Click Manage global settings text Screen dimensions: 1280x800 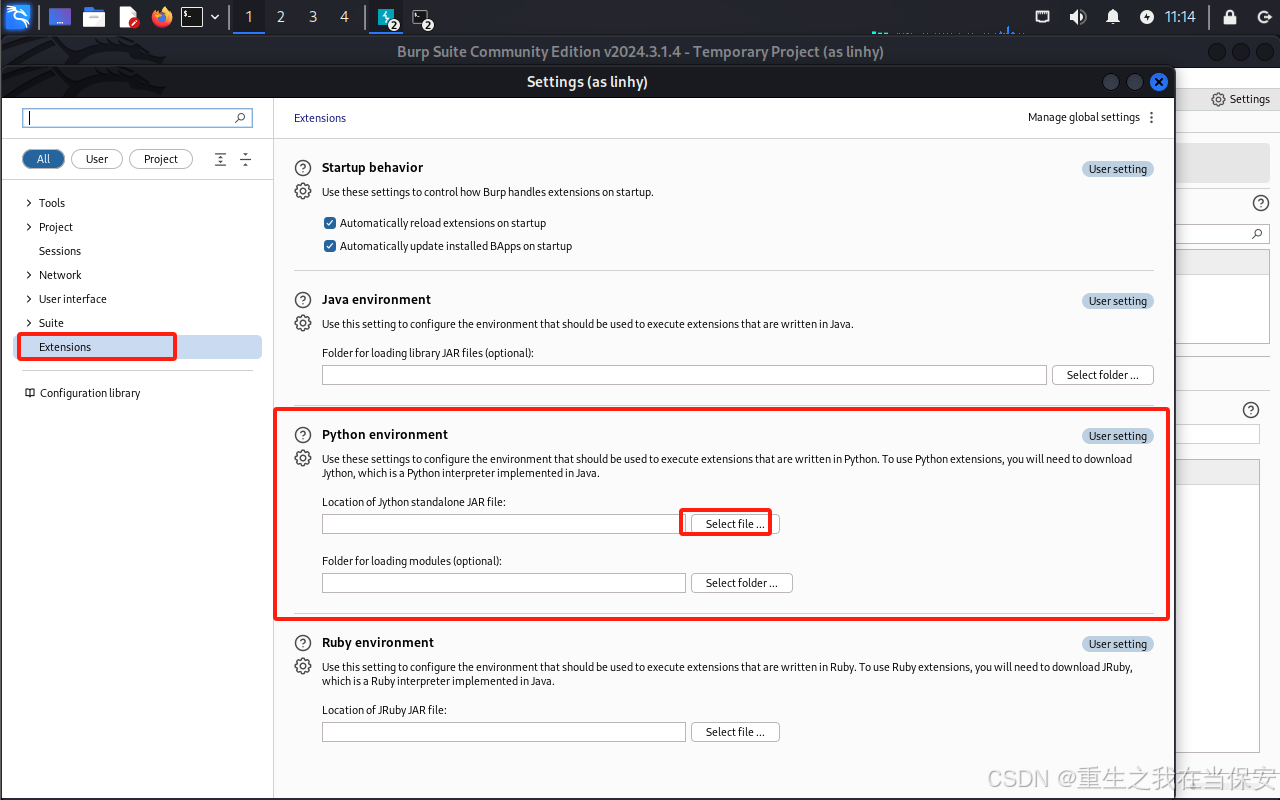click(x=1084, y=117)
